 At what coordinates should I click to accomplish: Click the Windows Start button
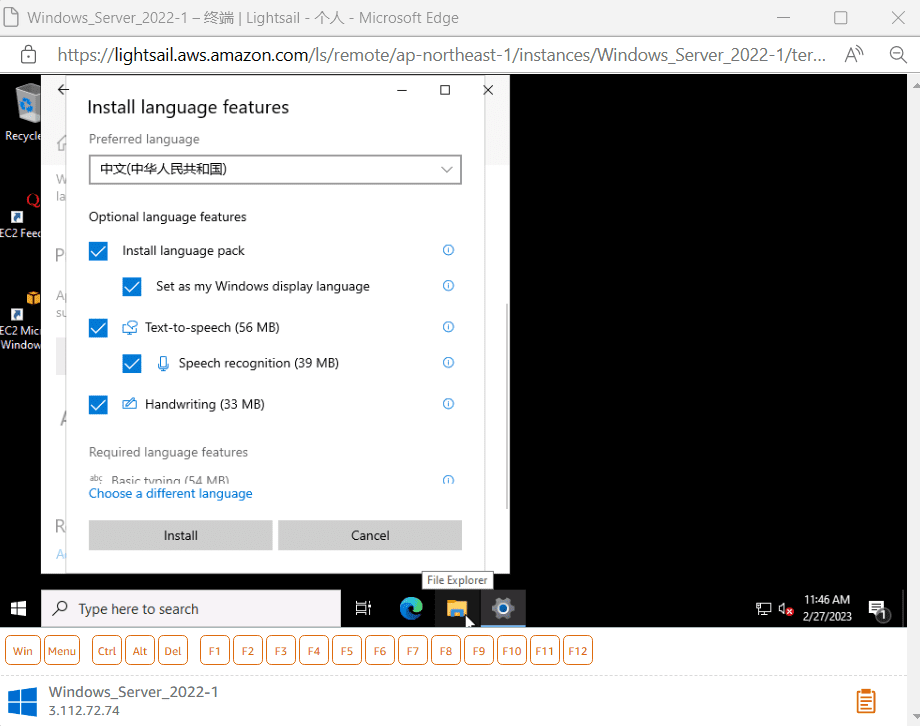tap(19, 608)
